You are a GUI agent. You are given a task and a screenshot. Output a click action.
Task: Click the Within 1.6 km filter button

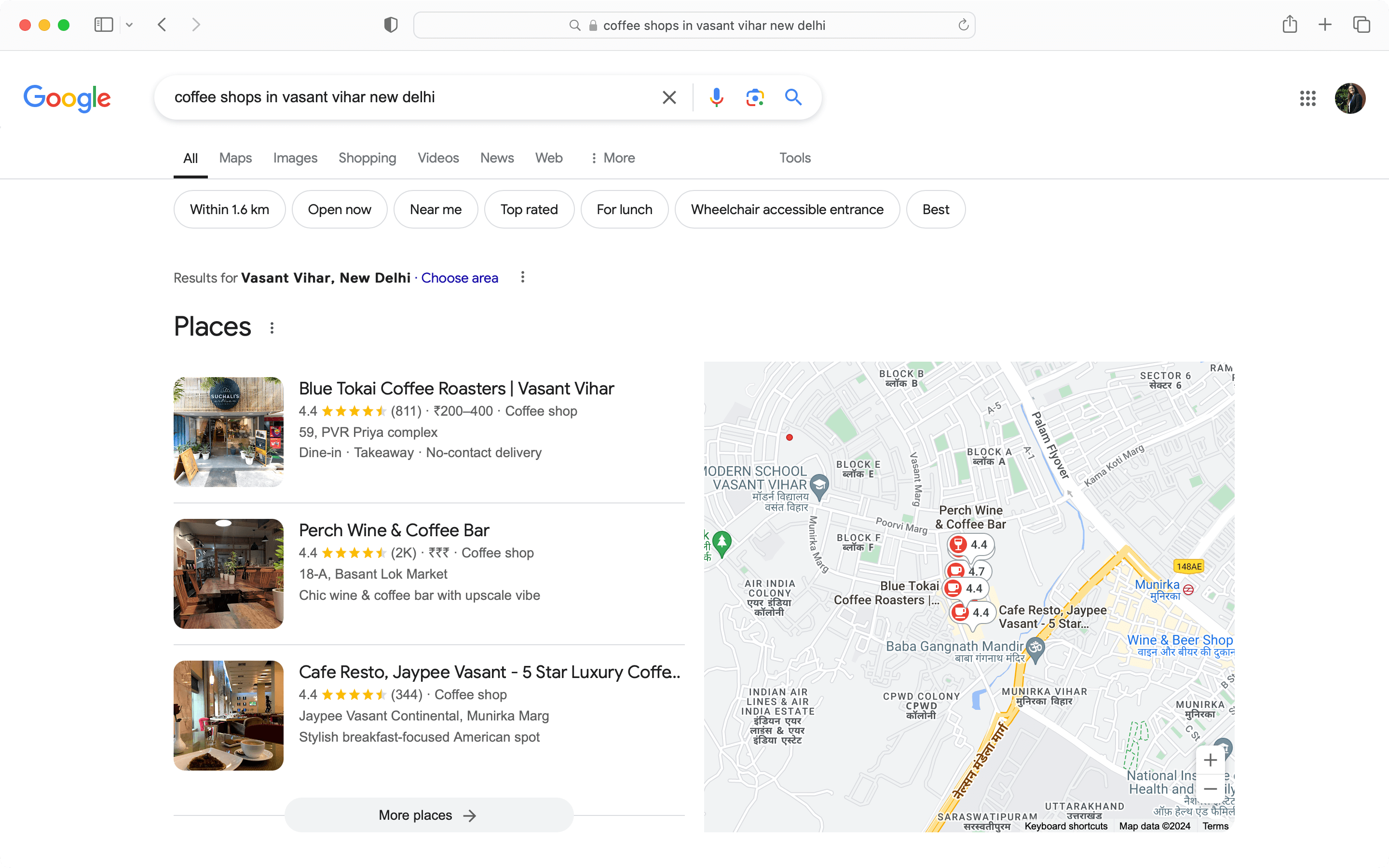tap(229, 210)
